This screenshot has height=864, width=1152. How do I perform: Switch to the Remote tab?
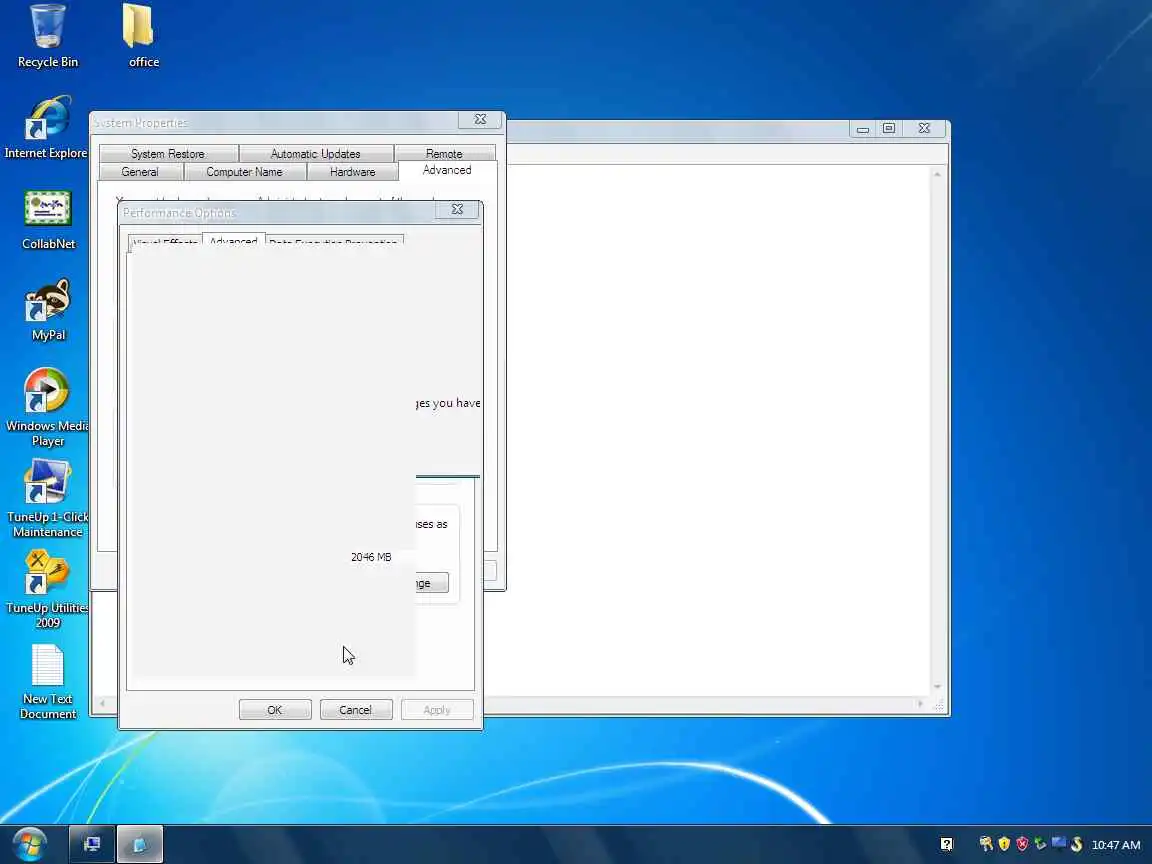(x=444, y=154)
